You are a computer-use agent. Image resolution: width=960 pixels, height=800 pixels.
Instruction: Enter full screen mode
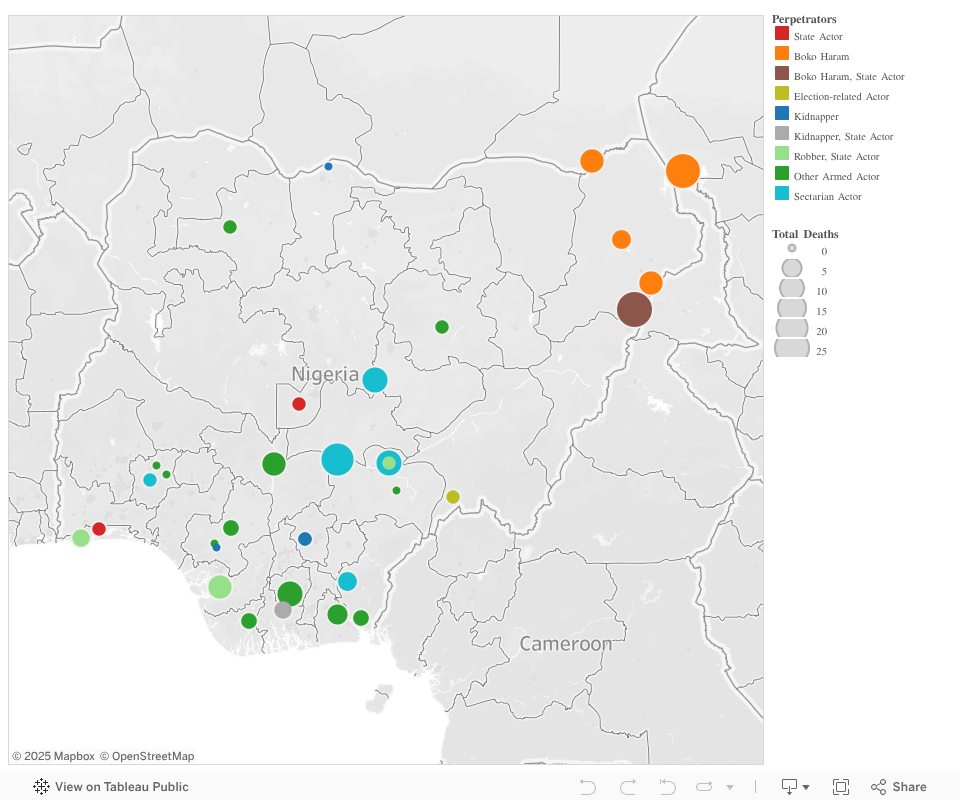pyautogui.click(x=841, y=787)
